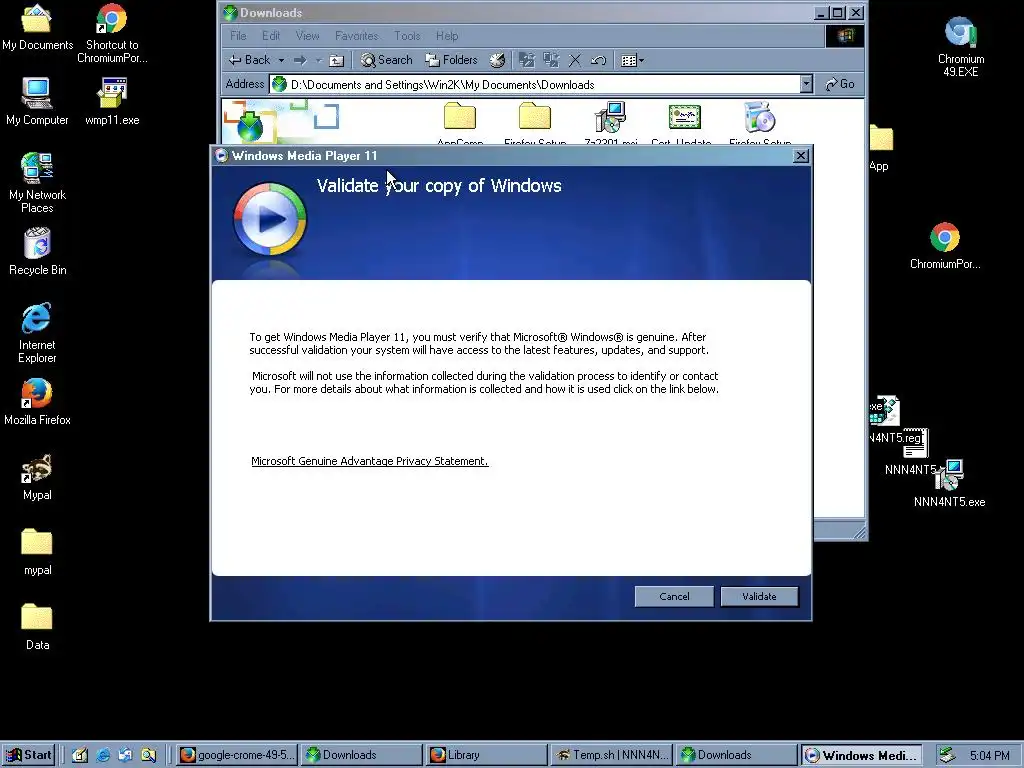
Task: Click Outlook Express quick launch icon
Action: (125, 755)
